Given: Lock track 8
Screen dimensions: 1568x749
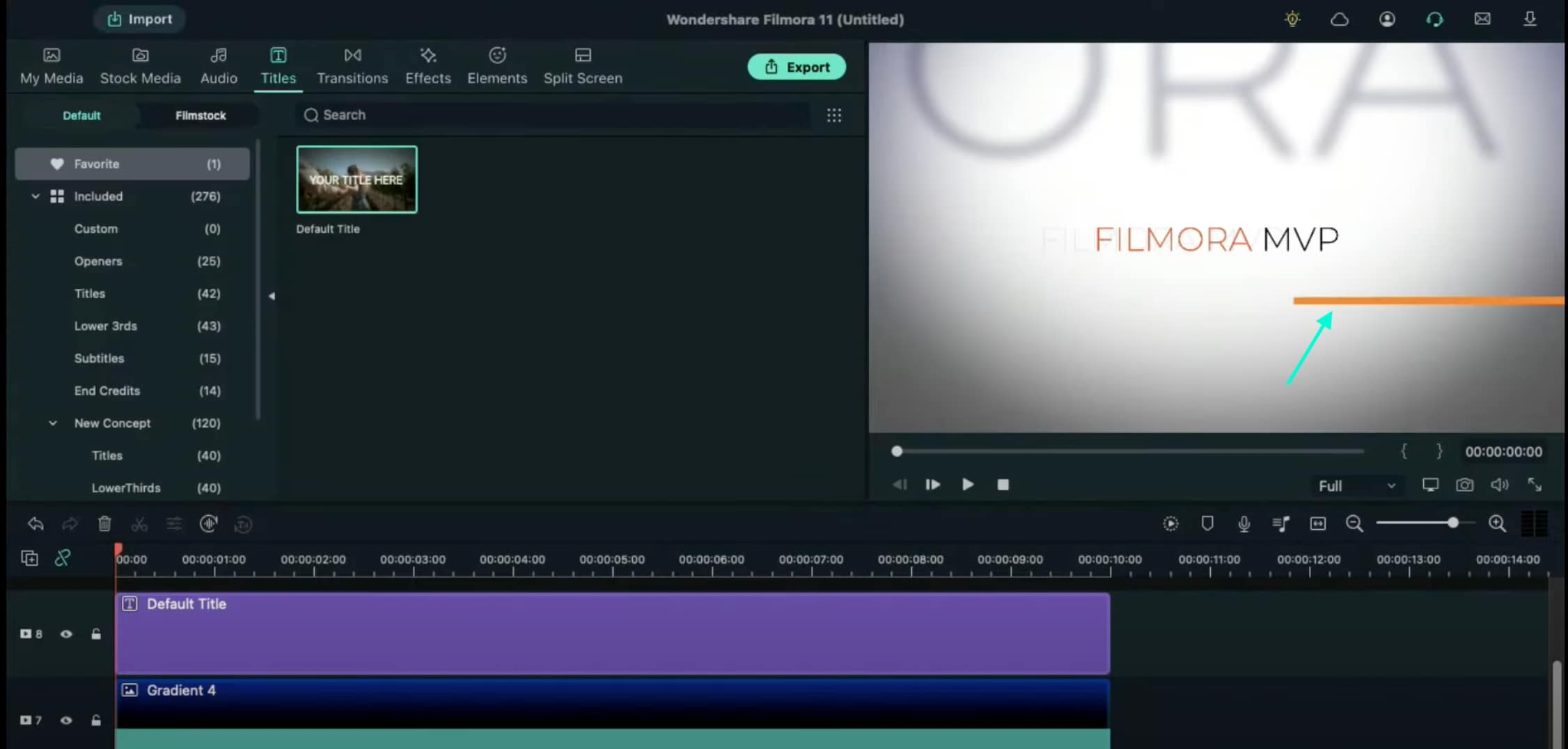Looking at the screenshot, I should 96,634.
